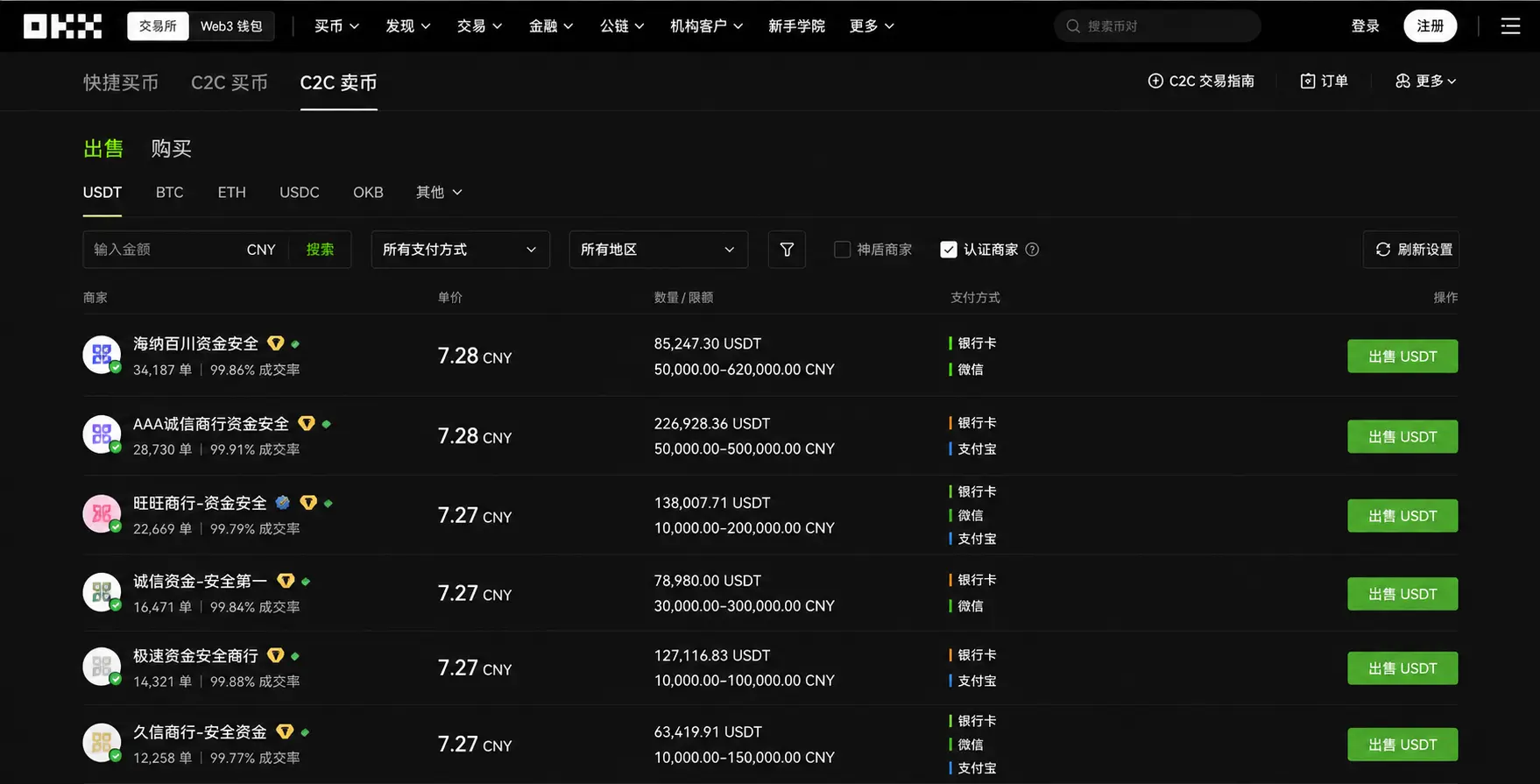This screenshot has width=1540, height=784.
Task: Click the 更多 people icon in sub-navigation
Action: point(1402,81)
